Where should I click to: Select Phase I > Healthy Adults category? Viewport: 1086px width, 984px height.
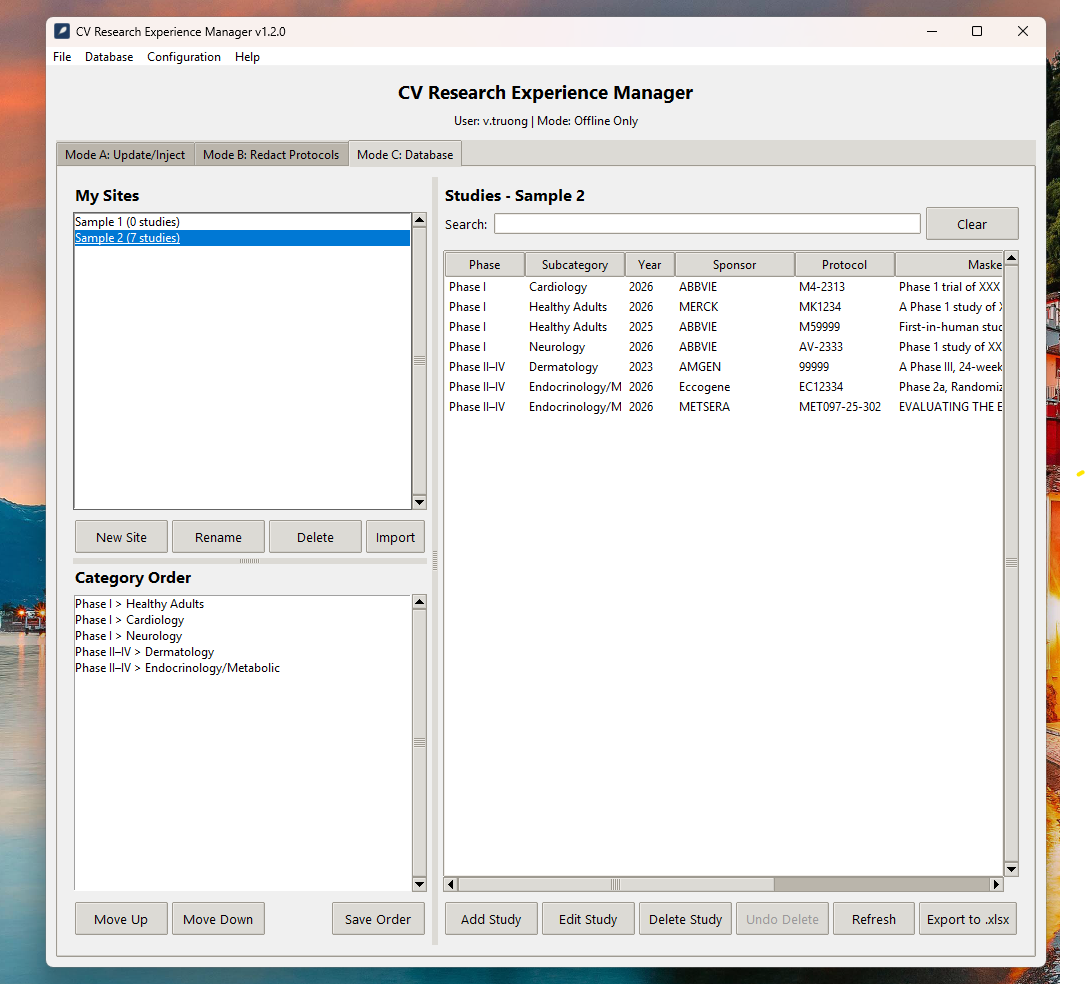pyautogui.click(x=242, y=604)
